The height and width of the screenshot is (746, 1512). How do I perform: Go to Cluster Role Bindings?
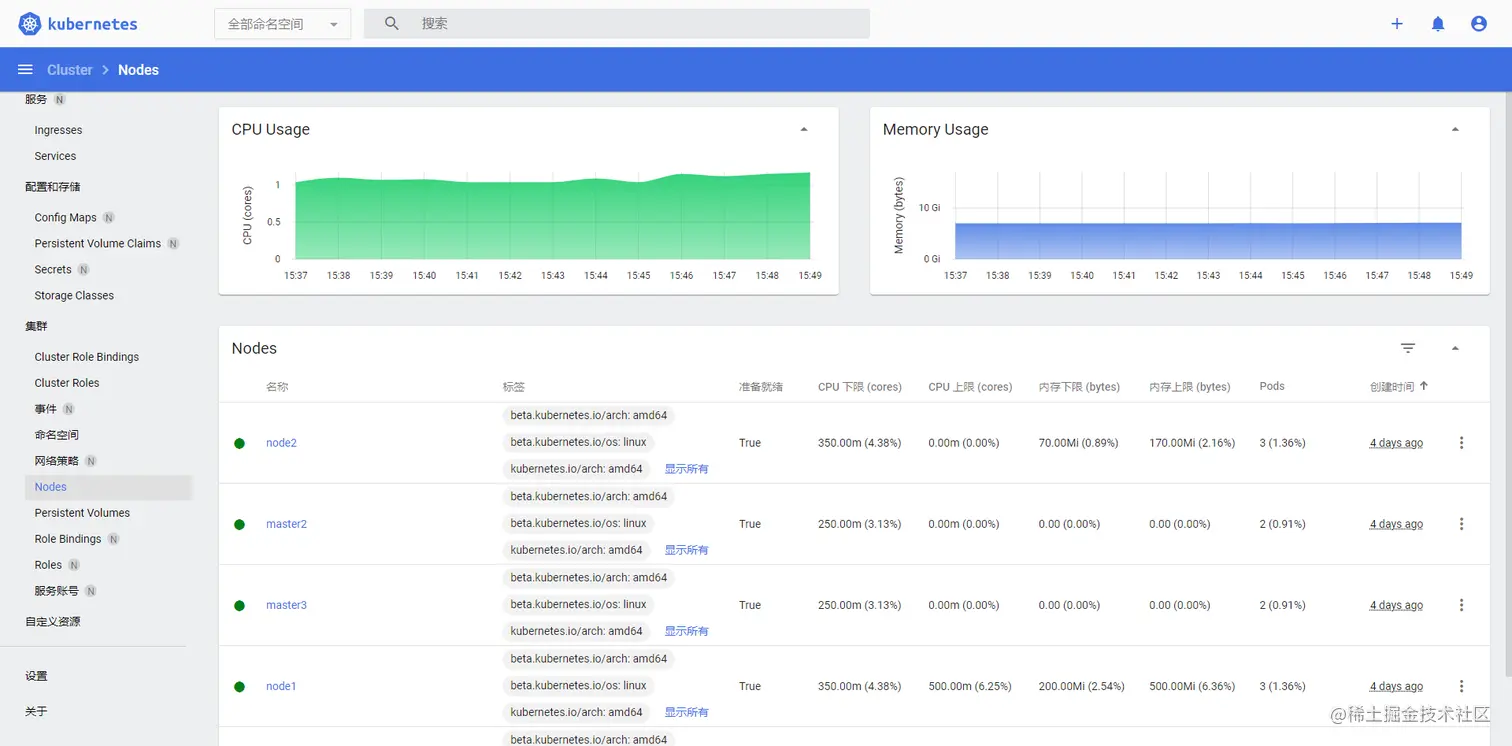click(x=86, y=357)
